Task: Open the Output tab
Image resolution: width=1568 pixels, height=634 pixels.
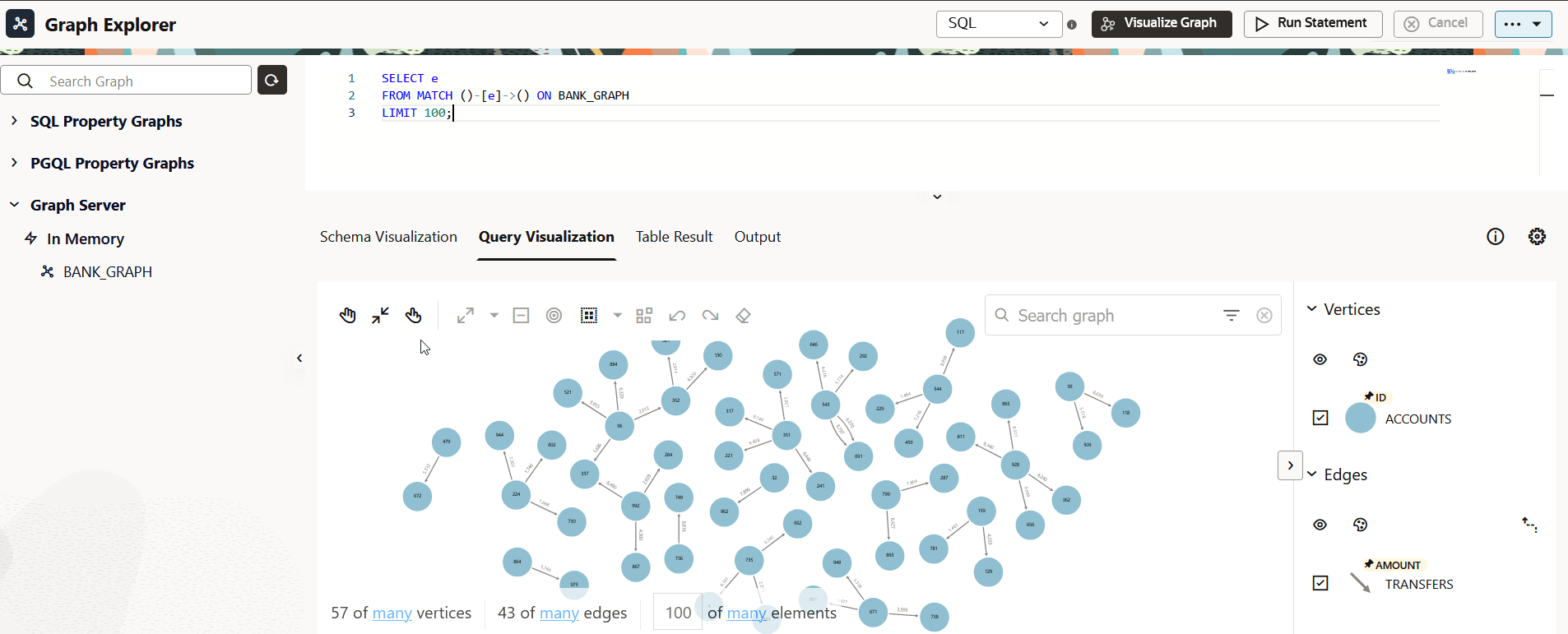Action: (x=757, y=237)
